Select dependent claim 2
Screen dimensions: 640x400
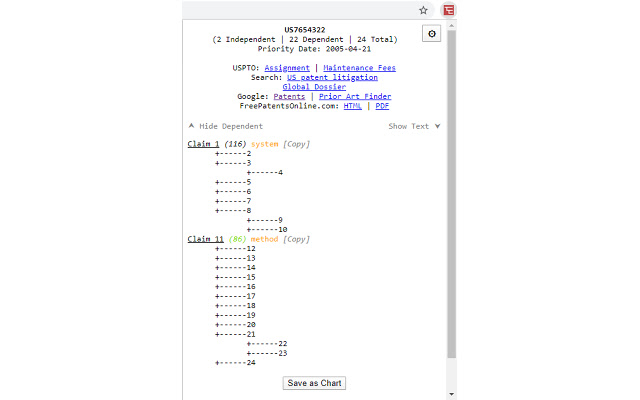pos(249,153)
